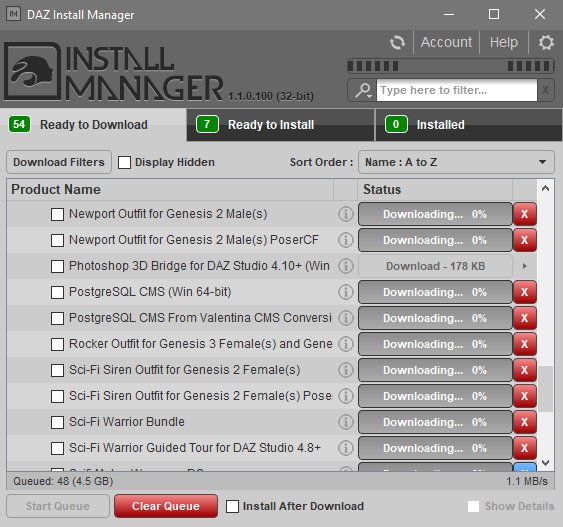This screenshot has height=527, width=563.
Task: Cancel download of PostgreSQL CMS (Win 64-bit)
Action: click(x=525, y=292)
